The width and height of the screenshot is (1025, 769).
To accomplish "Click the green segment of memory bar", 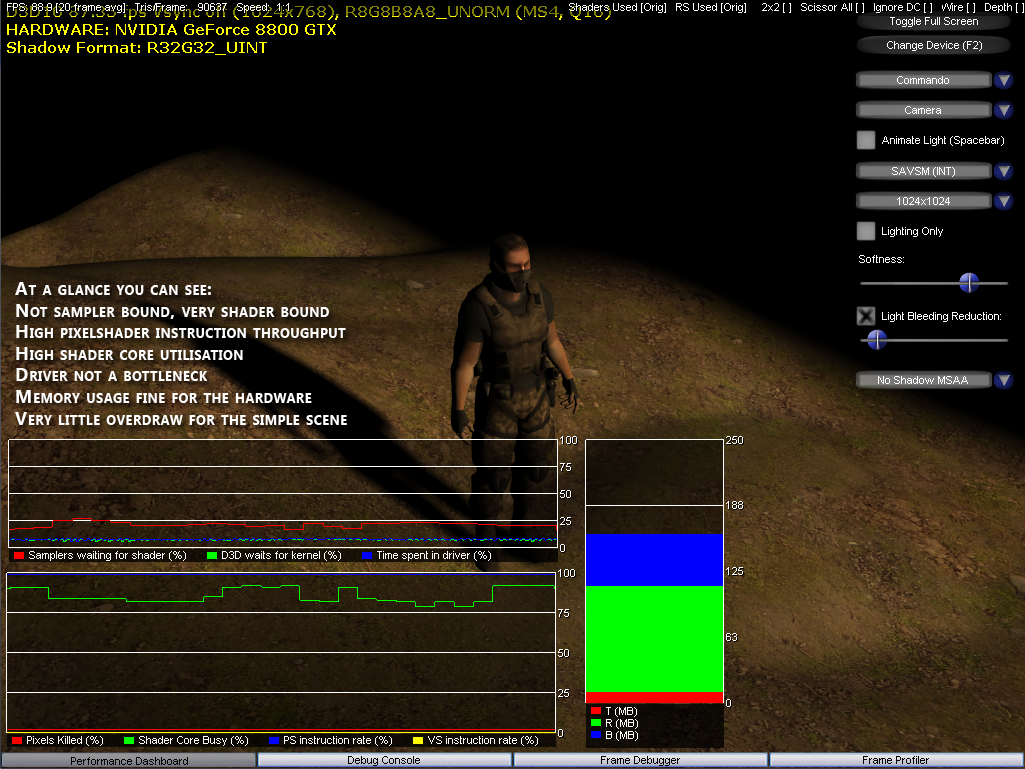I will (x=654, y=639).
